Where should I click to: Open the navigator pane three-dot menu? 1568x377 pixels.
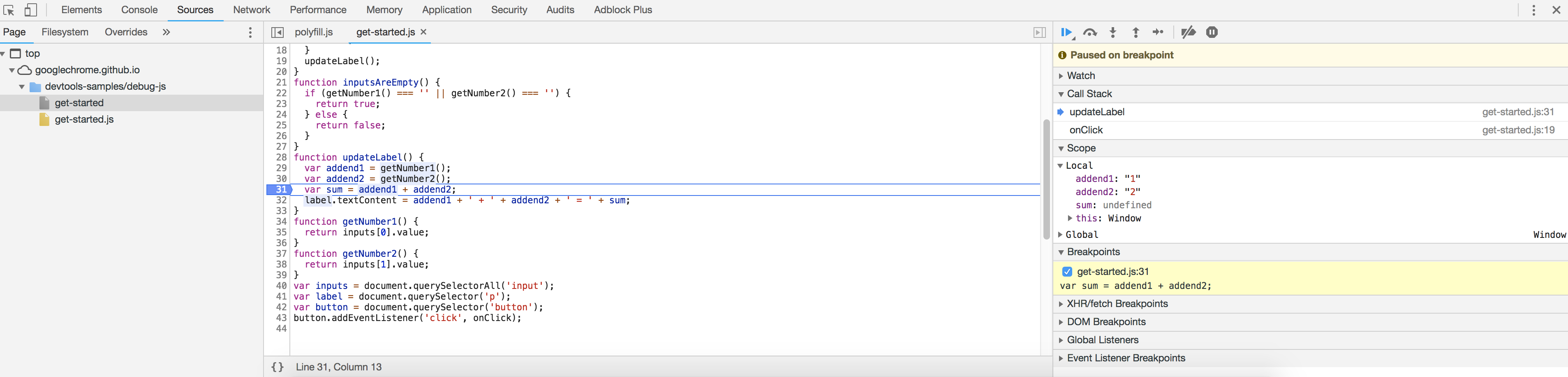pos(250,32)
